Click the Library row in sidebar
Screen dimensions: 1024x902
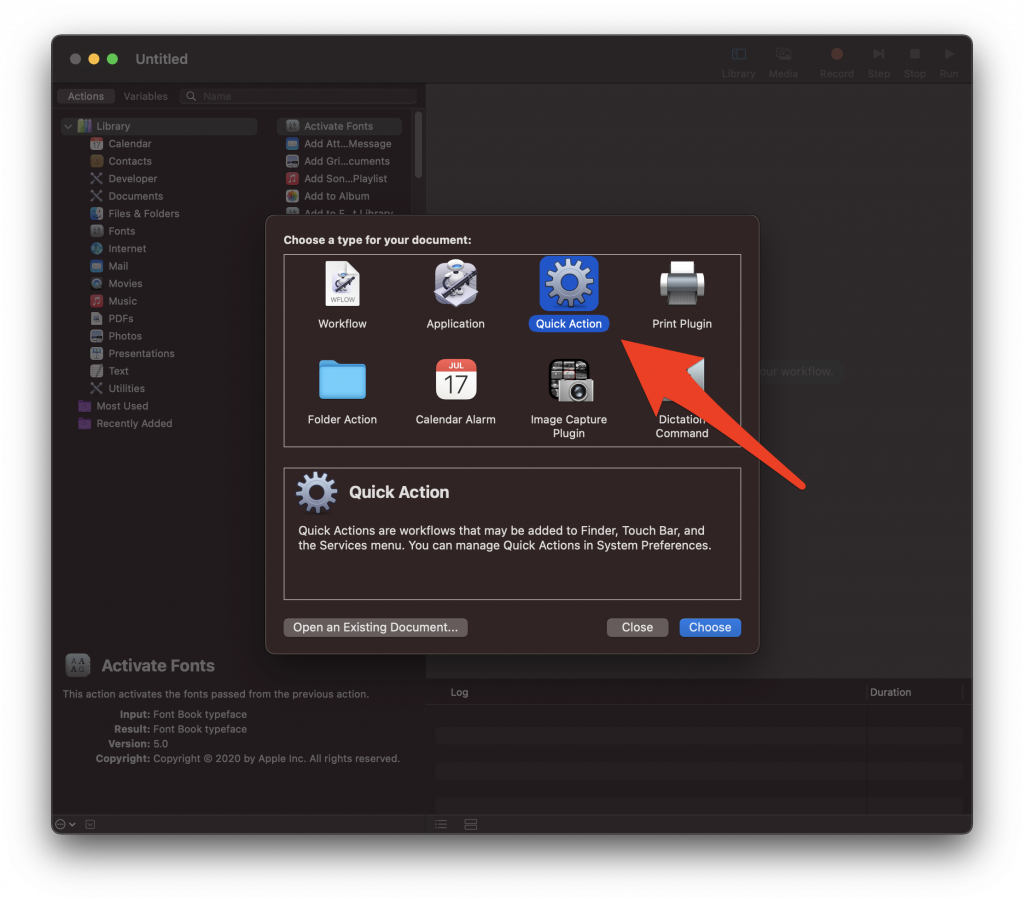click(160, 126)
